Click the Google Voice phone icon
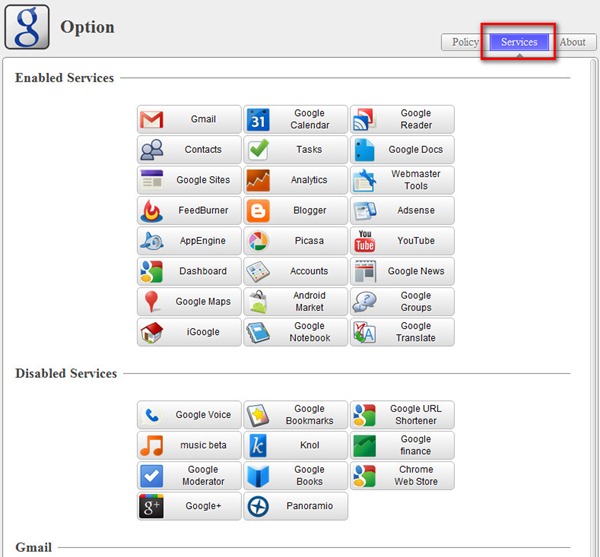This screenshot has width=600, height=557. (152, 415)
